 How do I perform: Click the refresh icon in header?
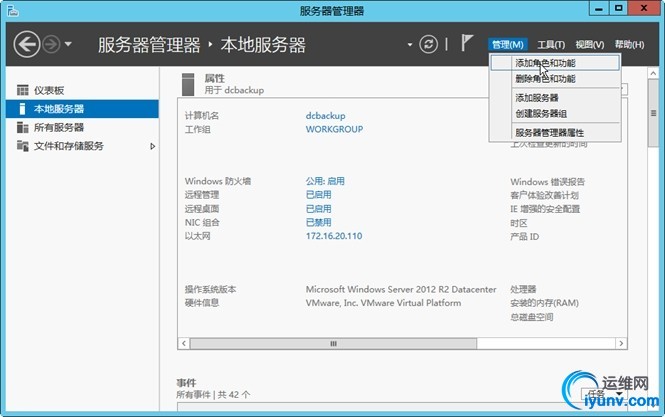tap(428, 44)
